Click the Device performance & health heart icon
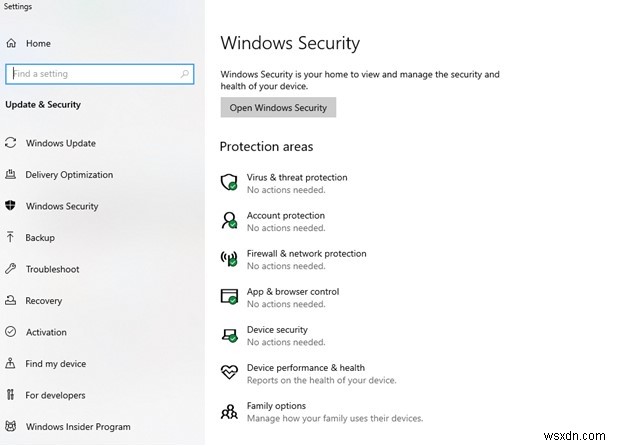This screenshot has width=617, height=446. pyautogui.click(x=229, y=373)
